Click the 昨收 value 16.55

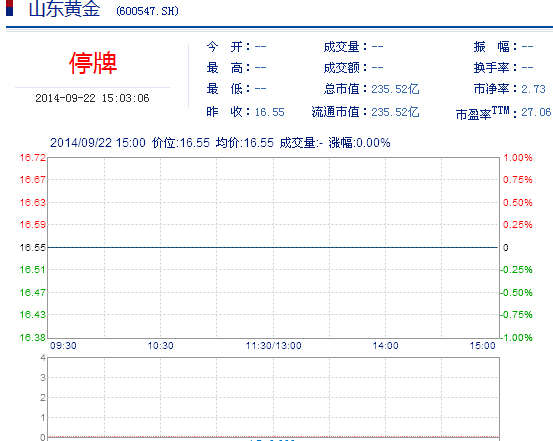click(269, 112)
